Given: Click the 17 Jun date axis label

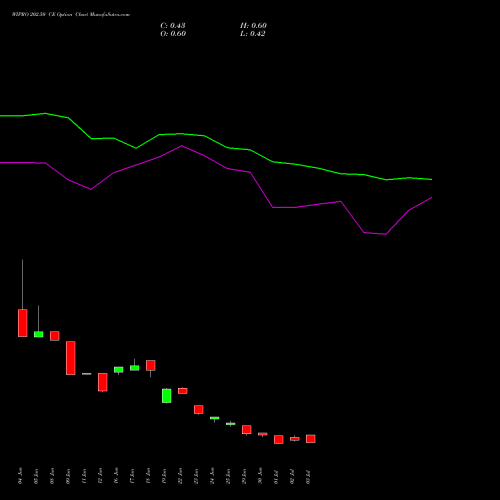Looking at the screenshot, I should tap(132, 476).
